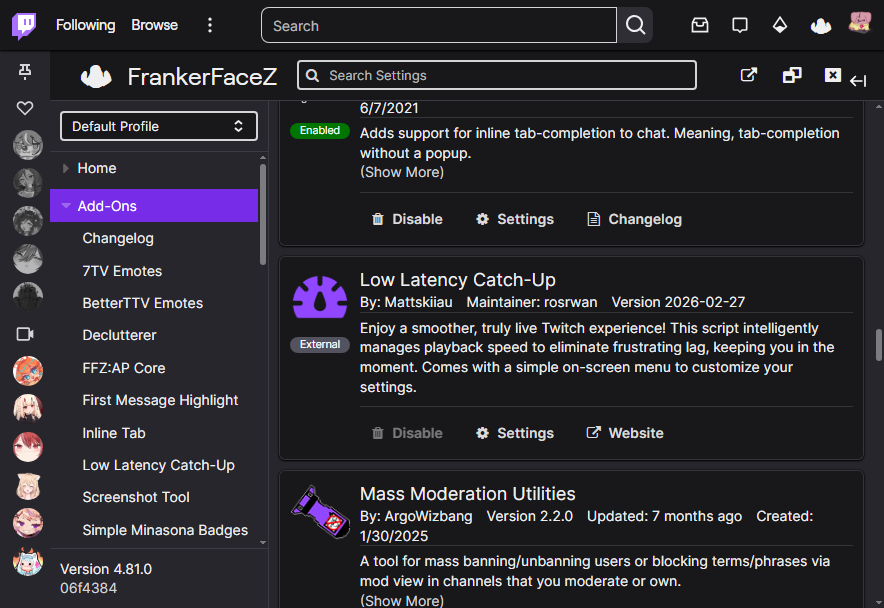The height and width of the screenshot is (608, 884).
Task: Pop out FrankerFaceZ settings window
Action: (x=748, y=75)
